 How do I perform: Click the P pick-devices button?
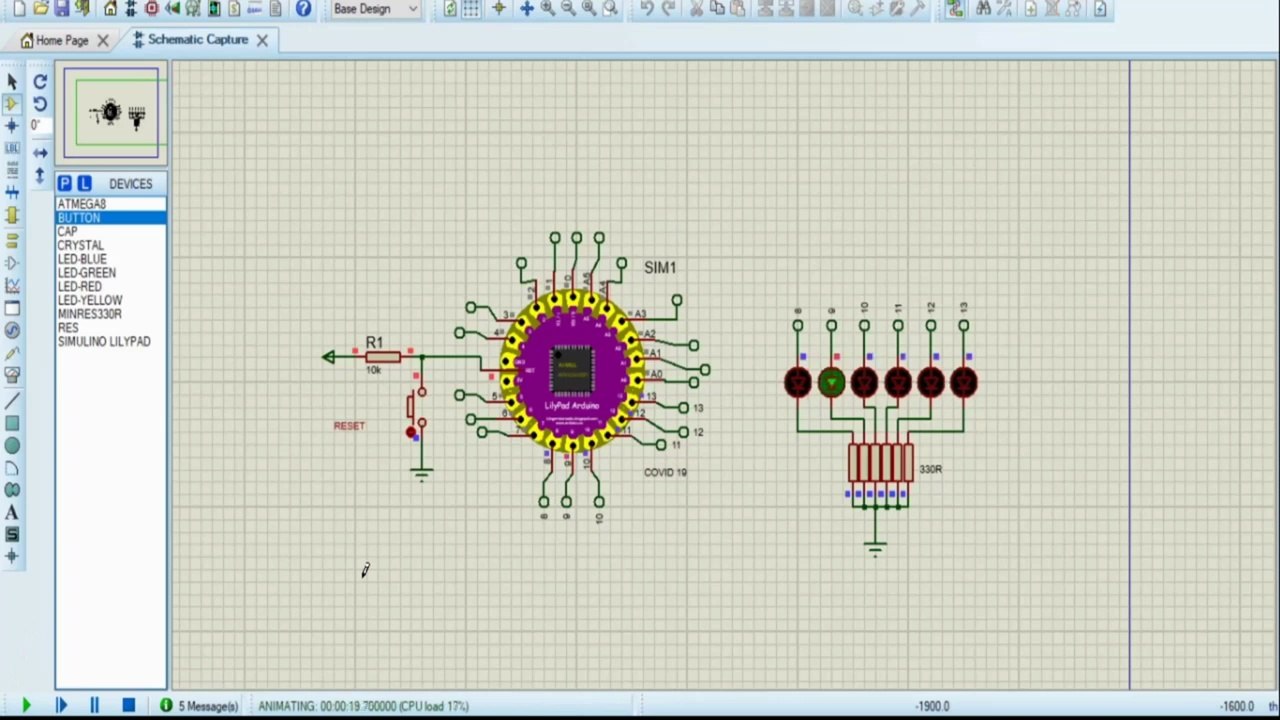[x=64, y=183]
